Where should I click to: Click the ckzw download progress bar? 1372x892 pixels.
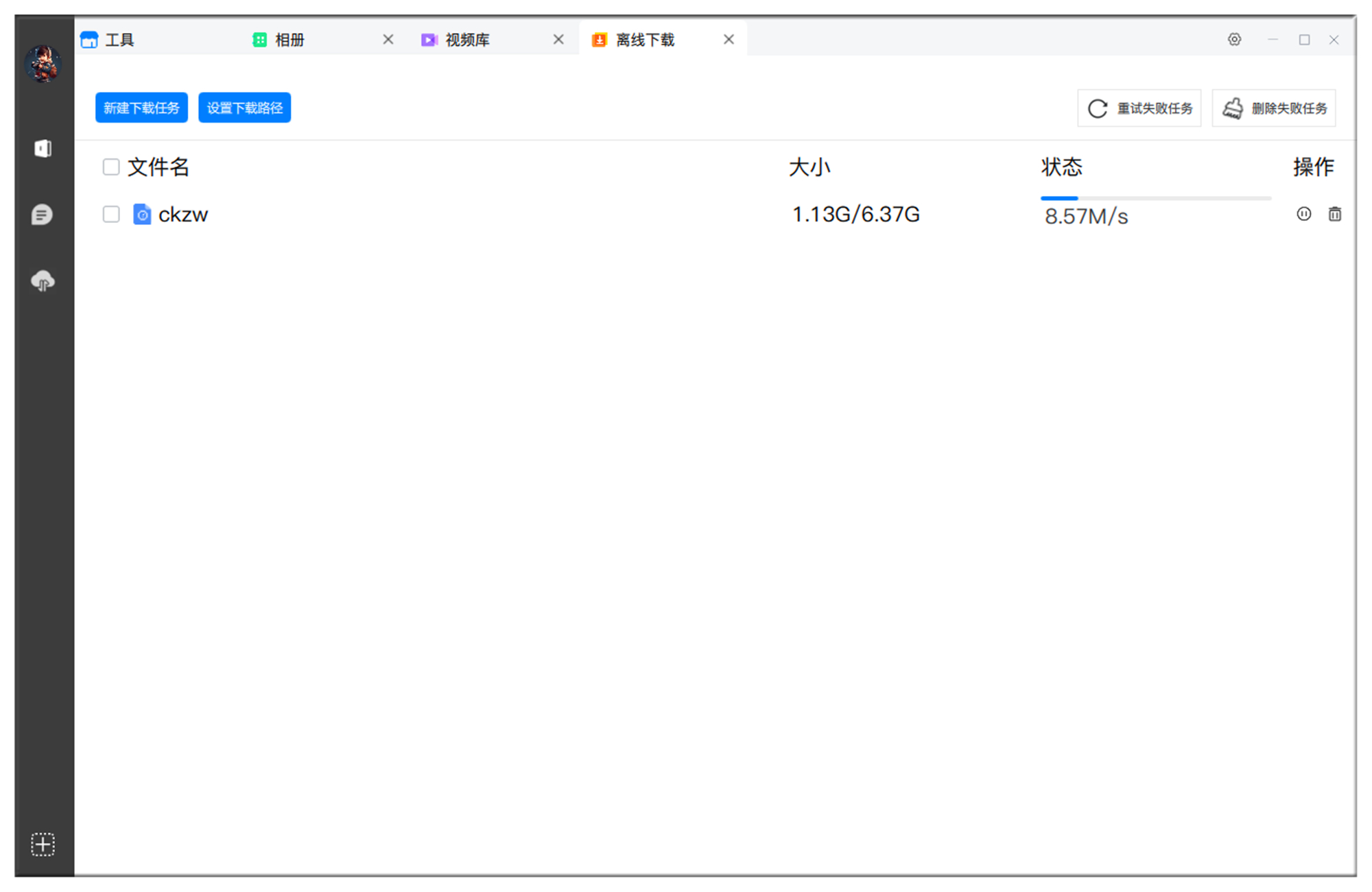(1155, 198)
